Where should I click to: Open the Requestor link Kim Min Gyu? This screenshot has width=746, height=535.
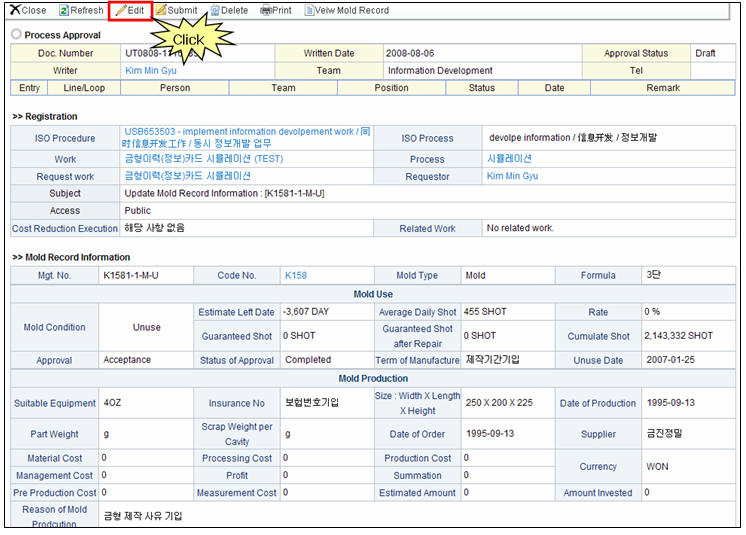512,176
